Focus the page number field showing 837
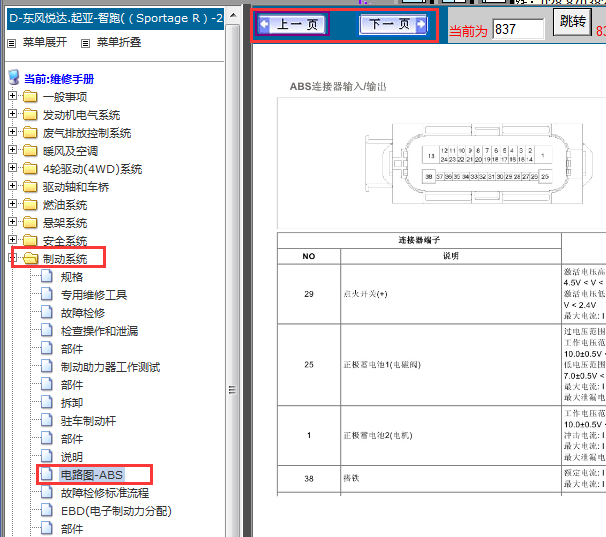Viewport: 606px width, 537px height. [518, 29]
